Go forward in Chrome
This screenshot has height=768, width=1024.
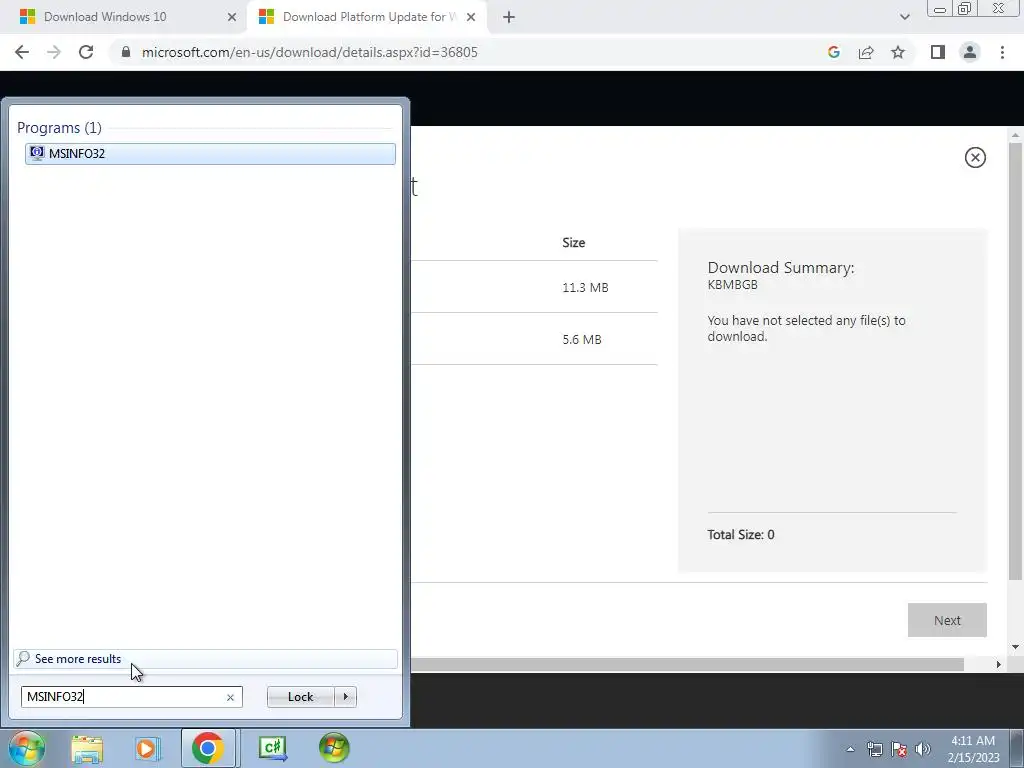click(54, 52)
